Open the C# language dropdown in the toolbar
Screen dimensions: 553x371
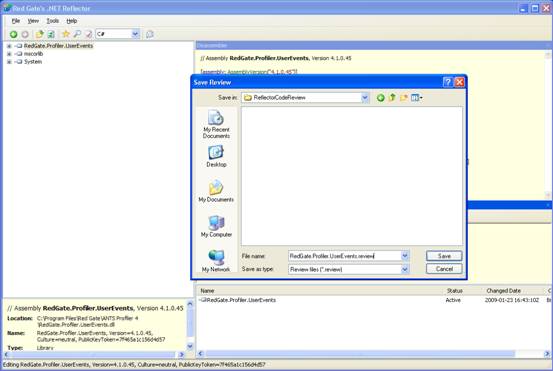(135, 34)
